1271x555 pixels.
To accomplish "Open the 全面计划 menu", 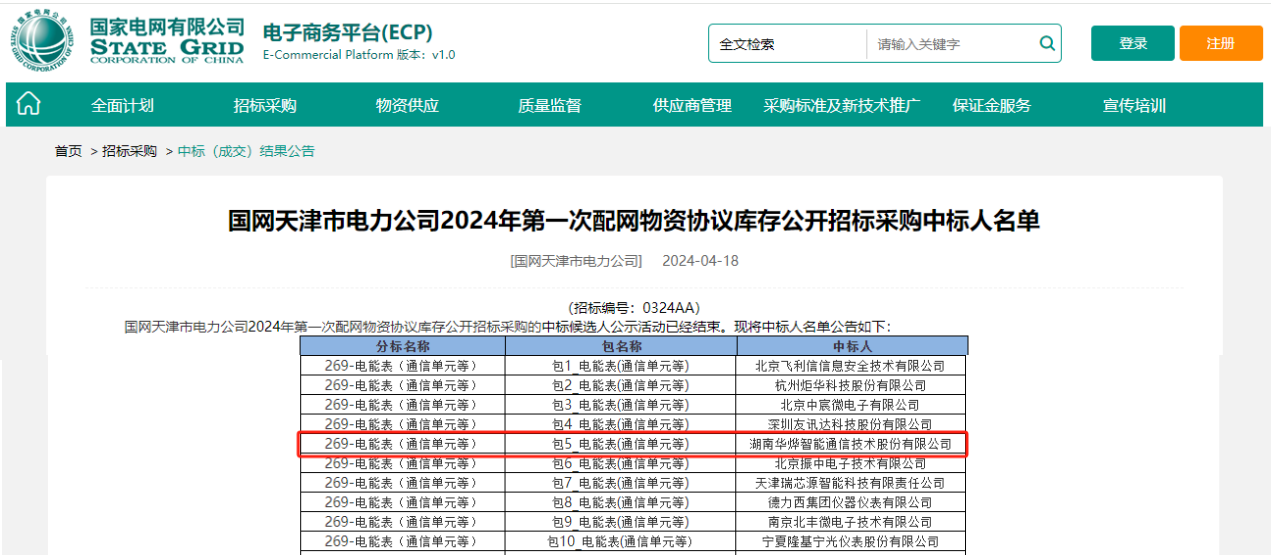I will pyautogui.click(x=123, y=105).
